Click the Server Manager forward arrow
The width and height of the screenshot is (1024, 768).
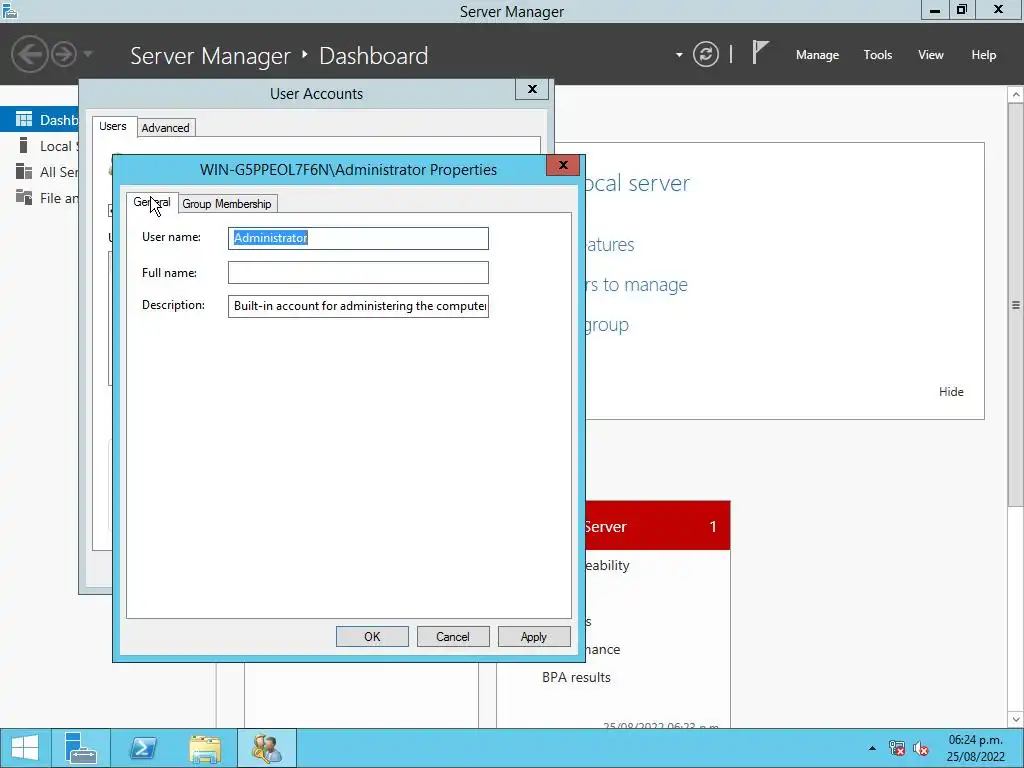(x=64, y=54)
